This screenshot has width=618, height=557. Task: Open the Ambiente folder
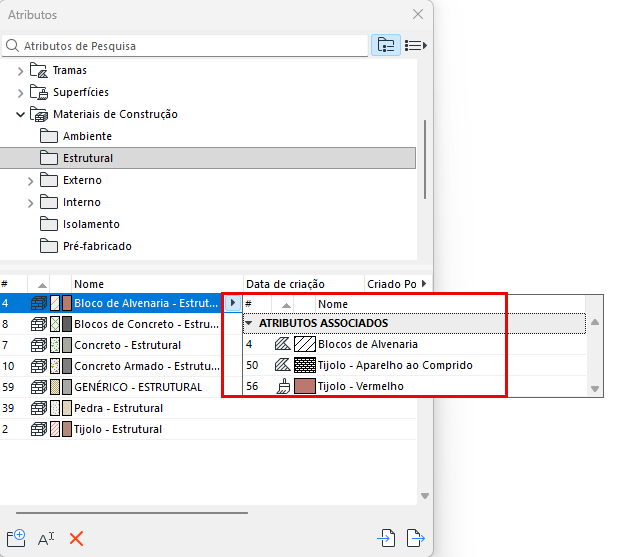(x=87, y=136)
